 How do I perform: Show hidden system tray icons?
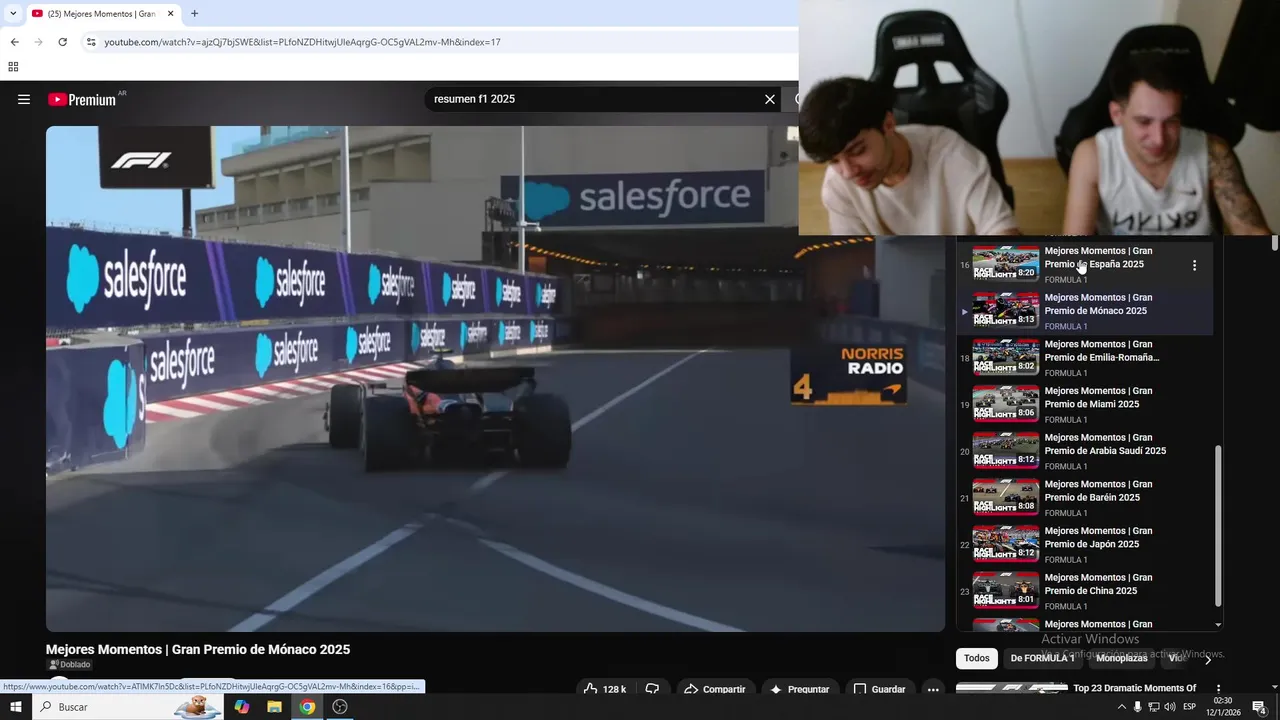click(x=1122, y=707)
